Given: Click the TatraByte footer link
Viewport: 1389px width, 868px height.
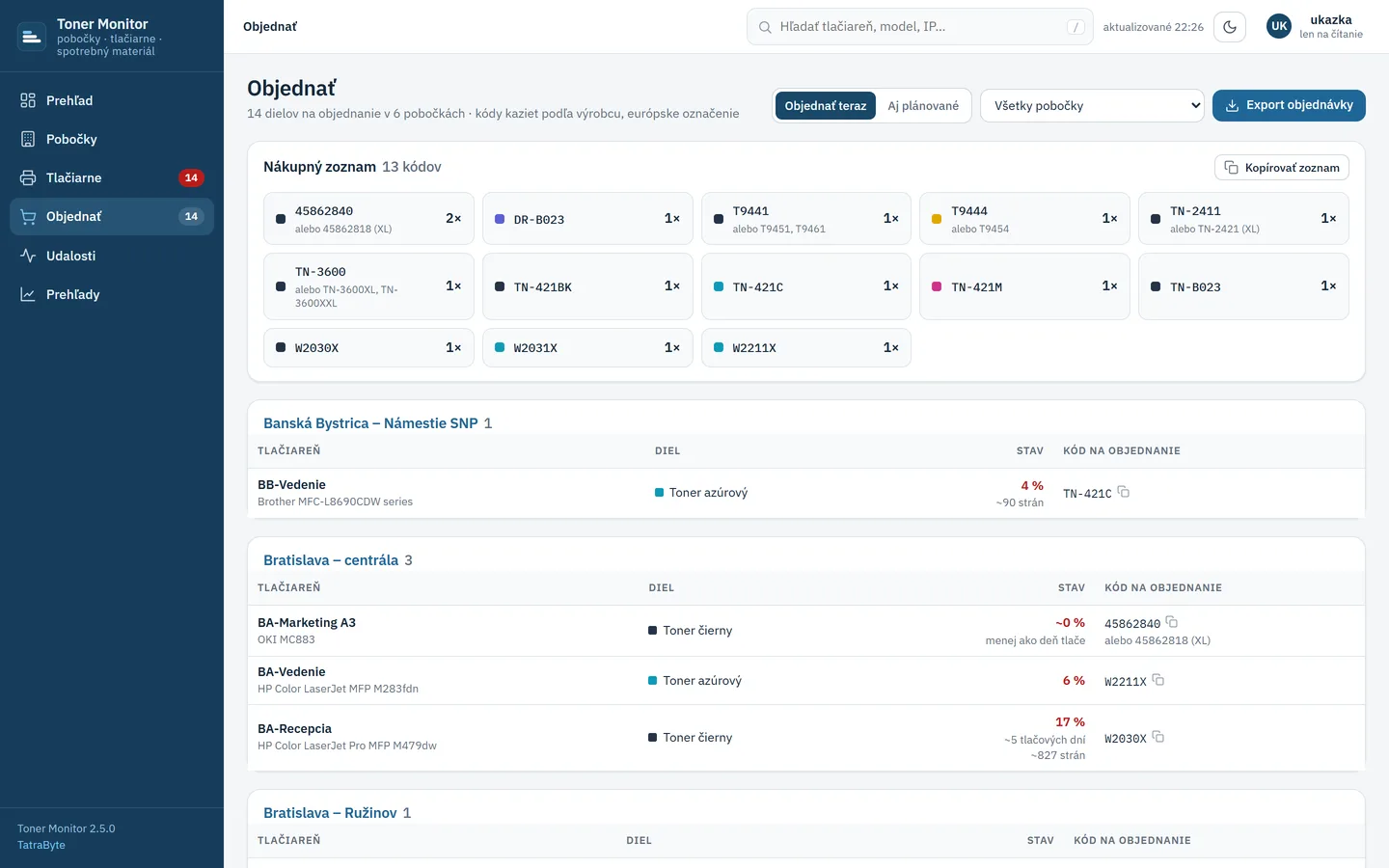Looking at the screenshot, I should [x=41, y=845].
